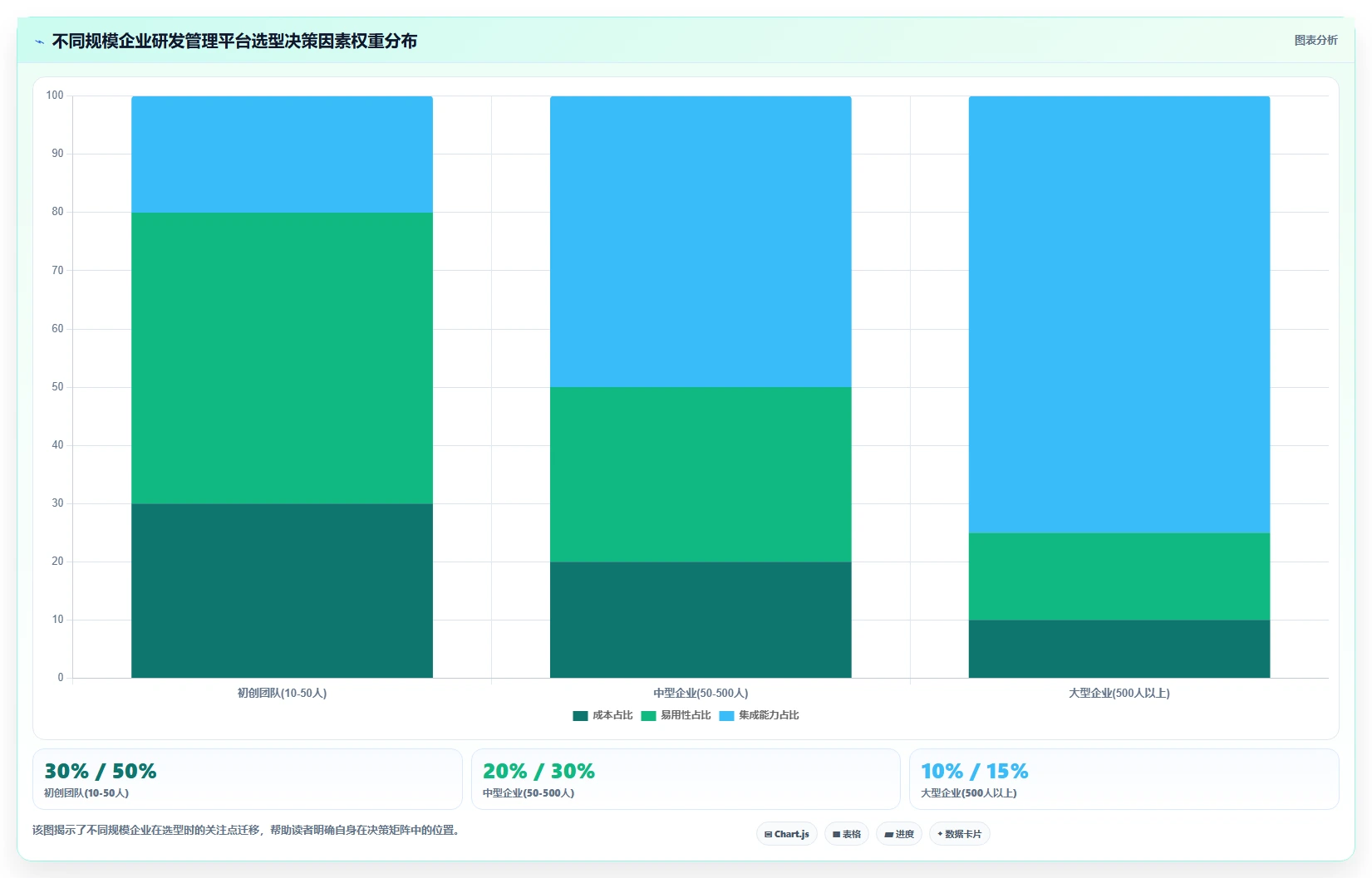1372x878 pixels.
Task: Click the 易用性占比 bar segment for 初创团队
Action: coord(282,358)
